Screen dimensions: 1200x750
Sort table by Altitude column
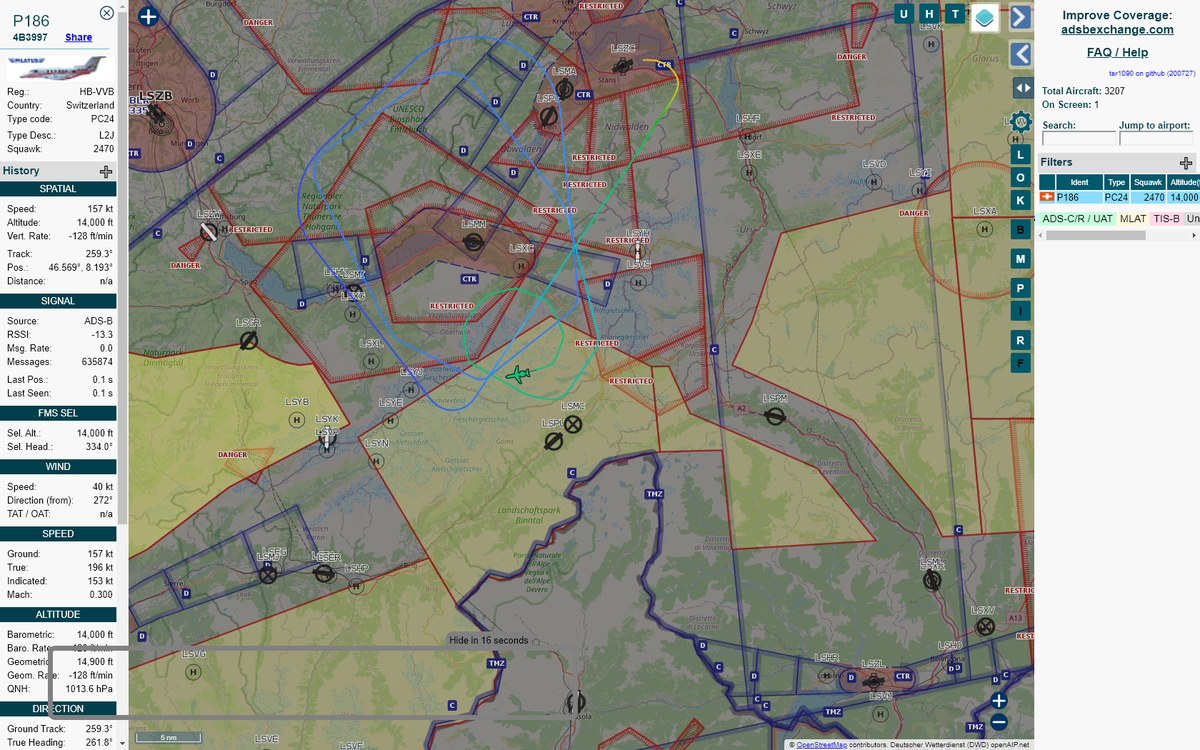click(1184, 182)
